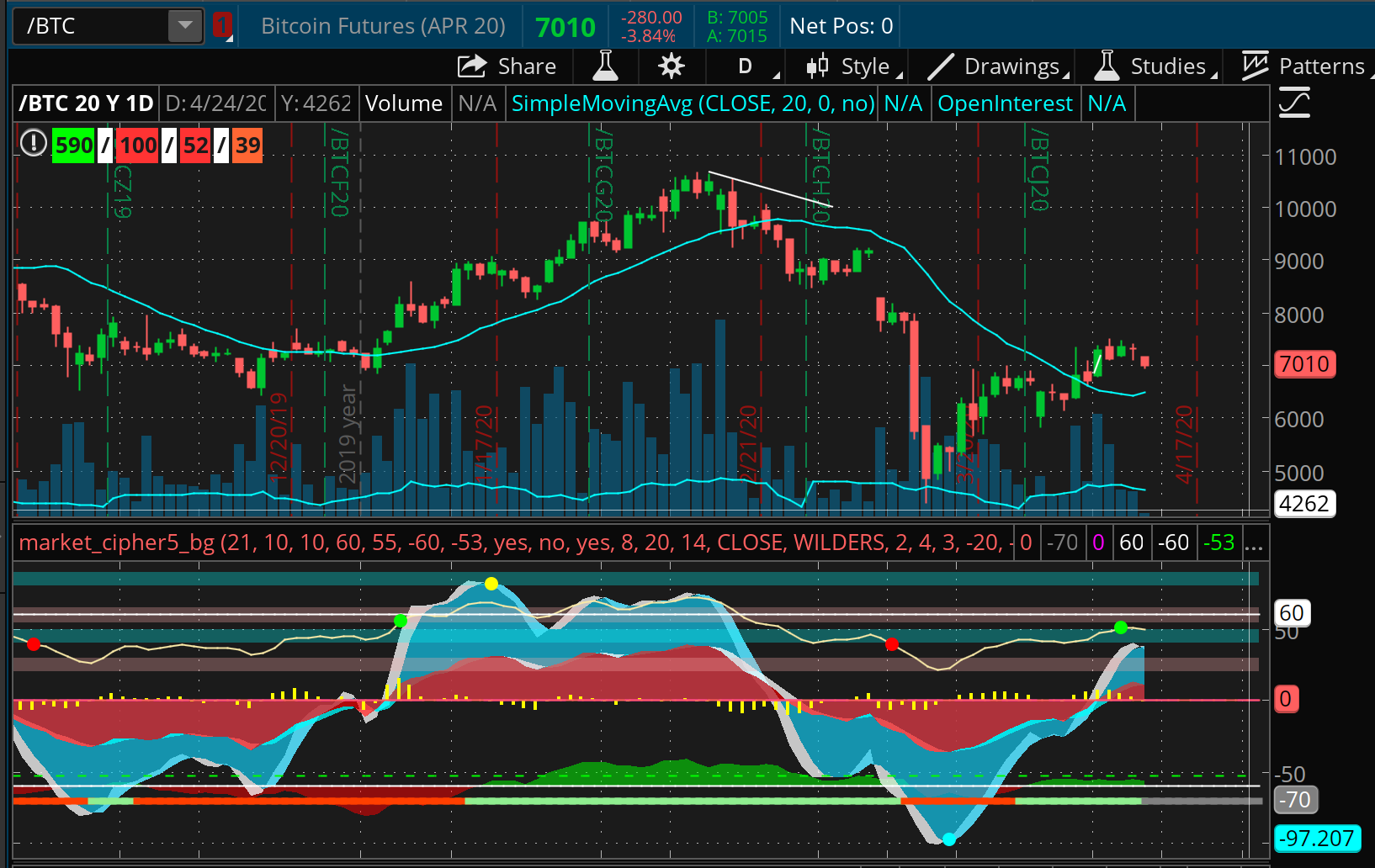Screen dimensions: 1375x868
Task: Click the Net Pos: 0 text
Action: pyautogui.click(x=841, y=26)
